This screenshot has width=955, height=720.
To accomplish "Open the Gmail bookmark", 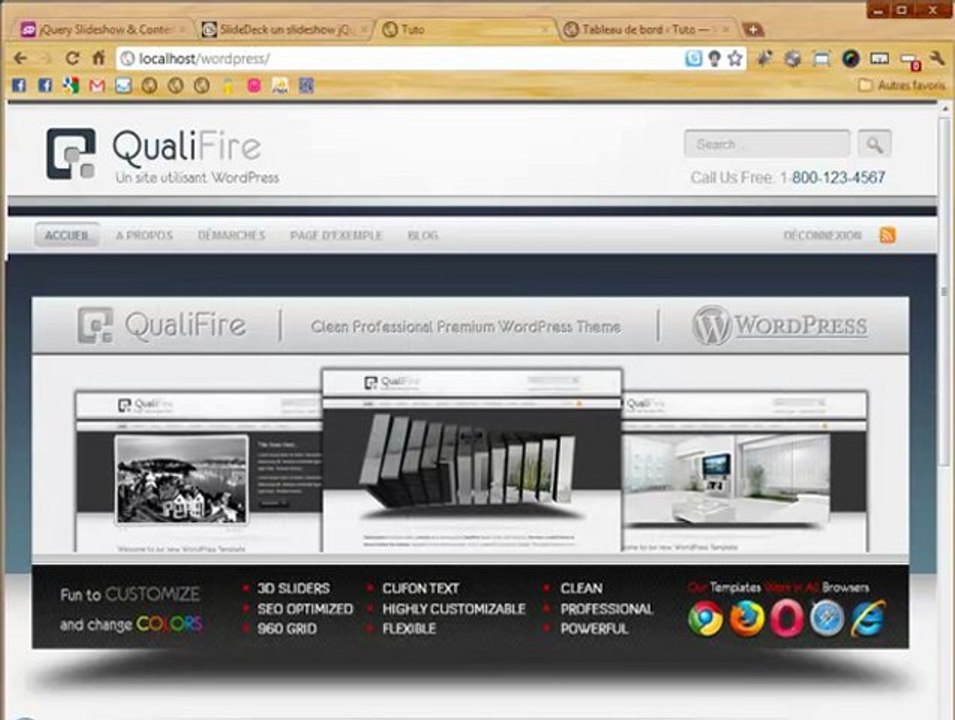I will point(97,86).
